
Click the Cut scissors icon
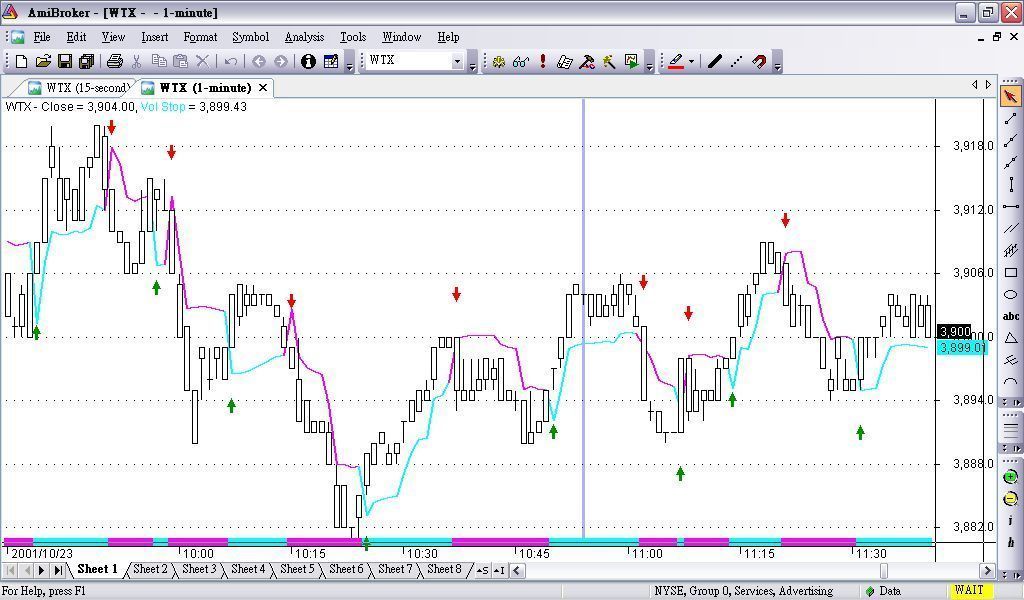point(136,61)
